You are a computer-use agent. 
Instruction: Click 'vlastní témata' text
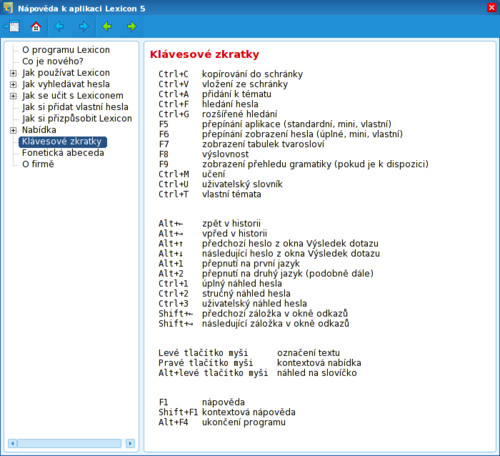click(231, 194)
